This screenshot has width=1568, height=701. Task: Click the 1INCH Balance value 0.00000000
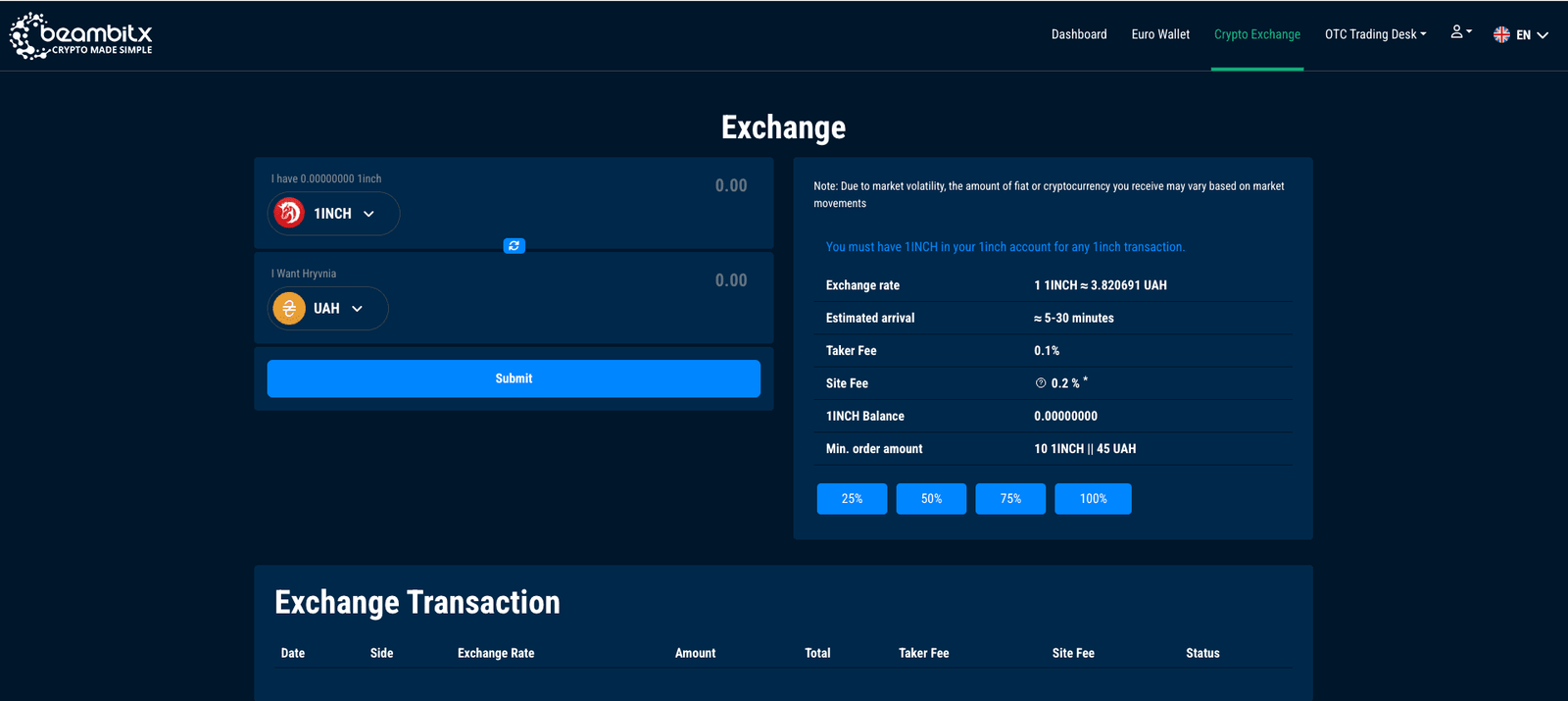click(1066, 417)
